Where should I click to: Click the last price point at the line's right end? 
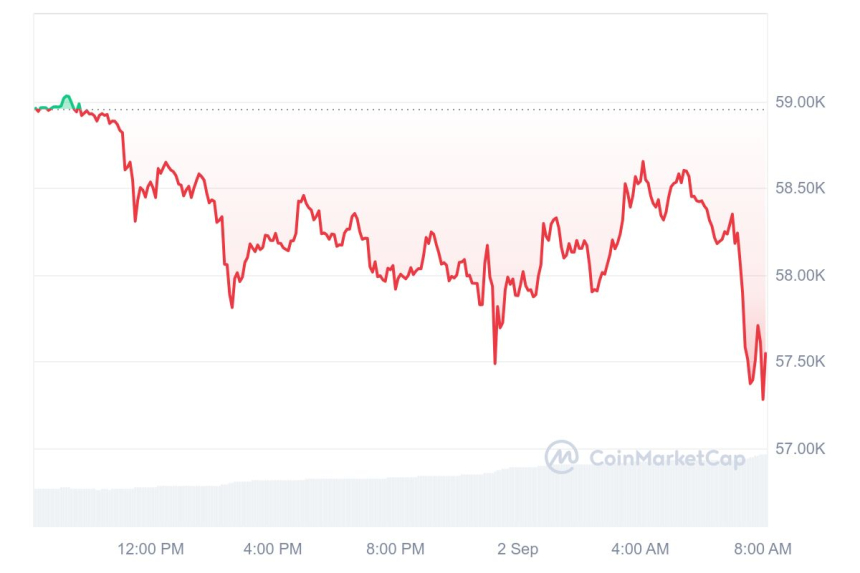pyautogui.click(x=766, y=354)
